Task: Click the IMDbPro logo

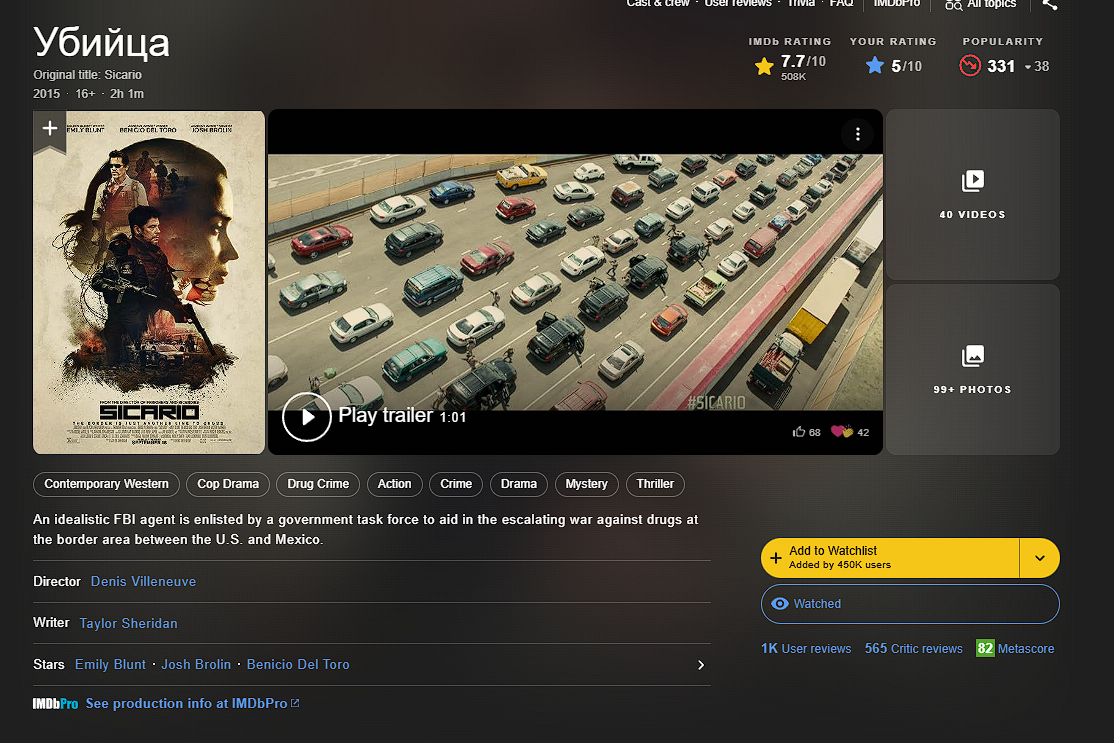Action: point(55,704)
